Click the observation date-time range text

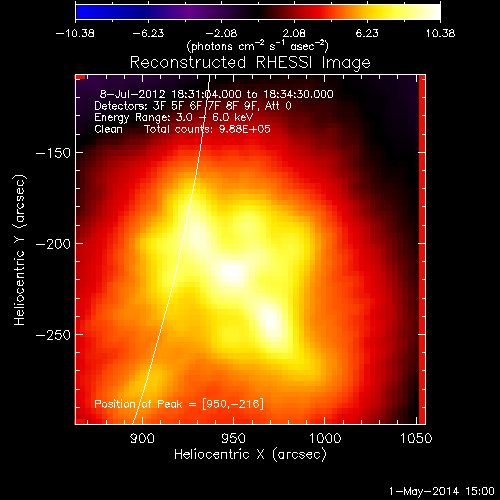pos(216,94)
